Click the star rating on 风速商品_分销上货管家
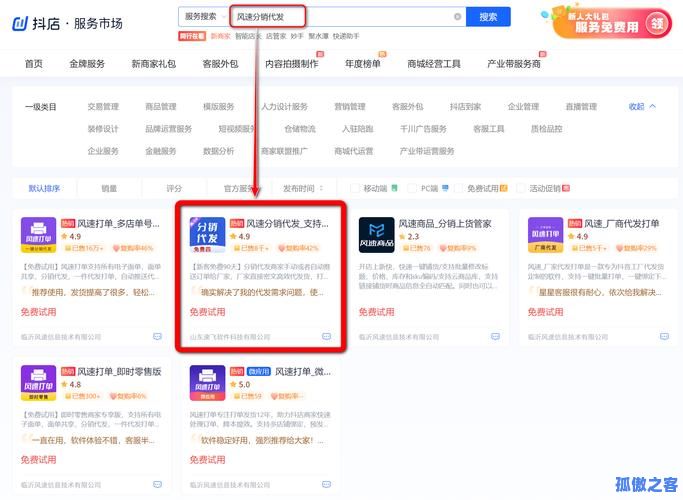 click(x=409, y=236)
